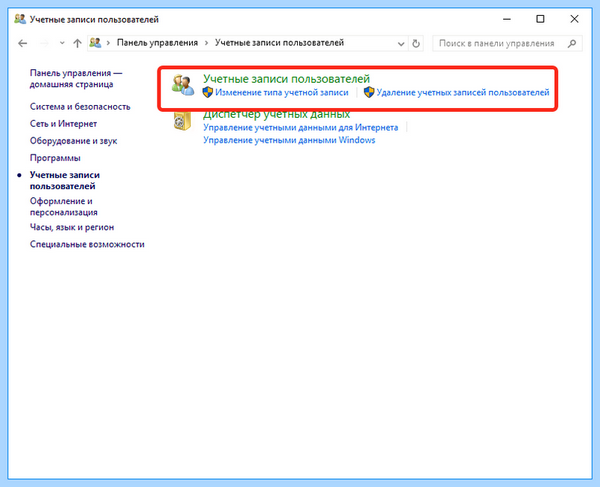The height and width of the screenshot is (487, 600).
Task: Click the magnifier search icon
Action: pos(572,44)
